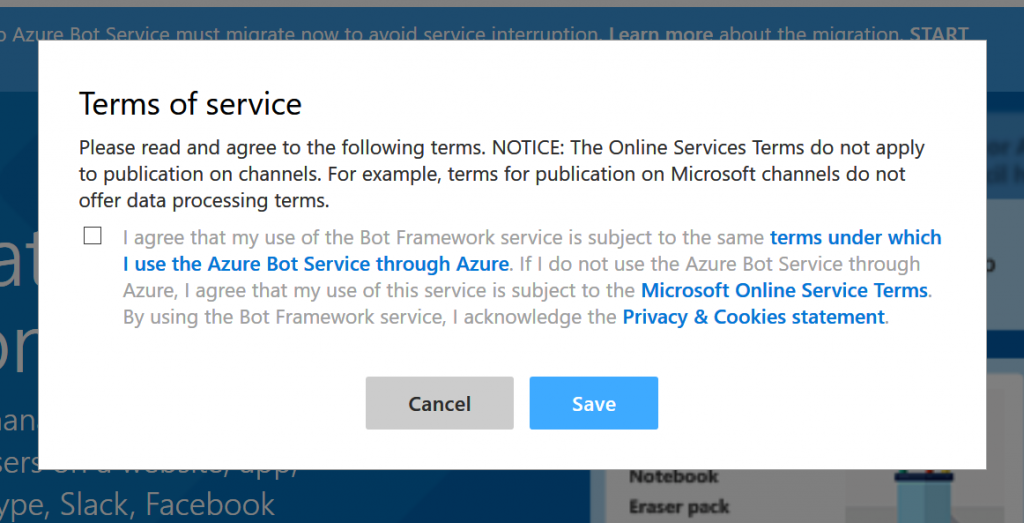
Task: Open the Privacy & Cookies statement link
Action: tap(753, 317)
